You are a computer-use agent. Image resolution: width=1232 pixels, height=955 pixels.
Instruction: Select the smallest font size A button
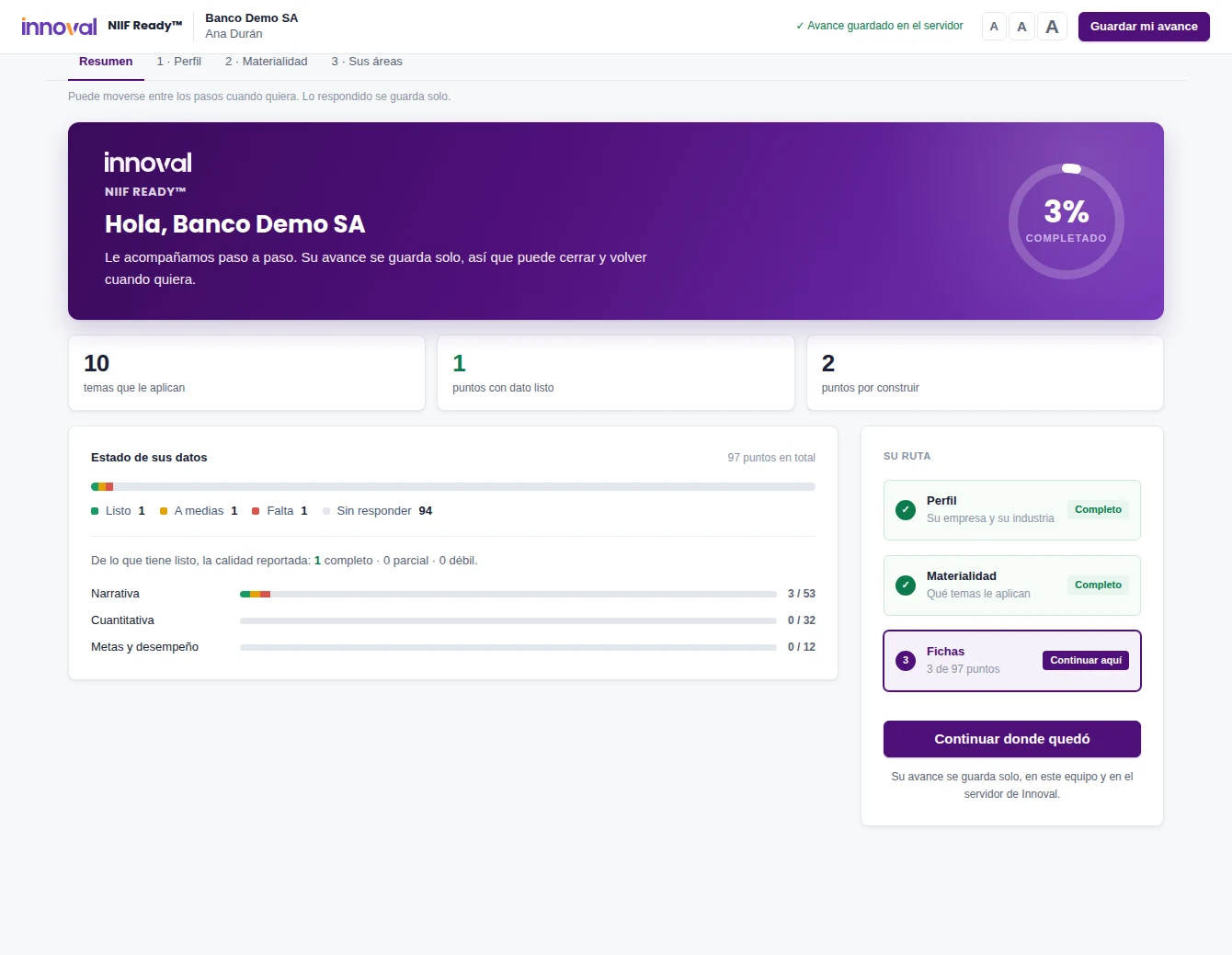click(994, 27)
